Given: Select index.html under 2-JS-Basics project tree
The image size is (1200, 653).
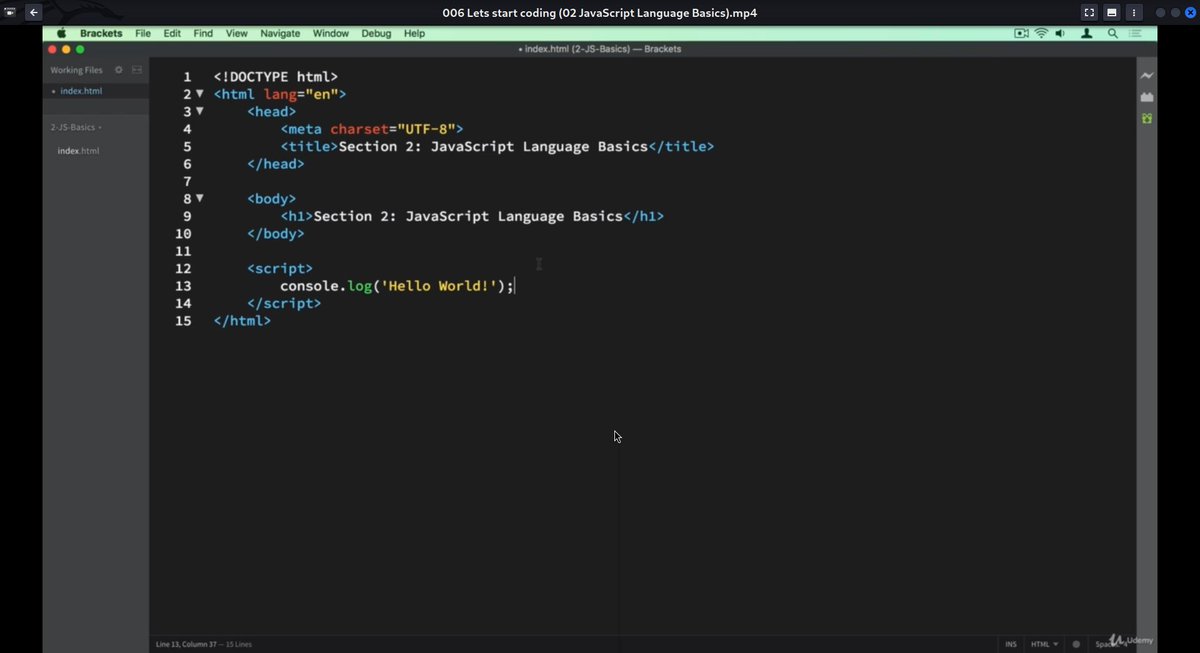Looking at the screenshot, I should (x=78, y=151).
